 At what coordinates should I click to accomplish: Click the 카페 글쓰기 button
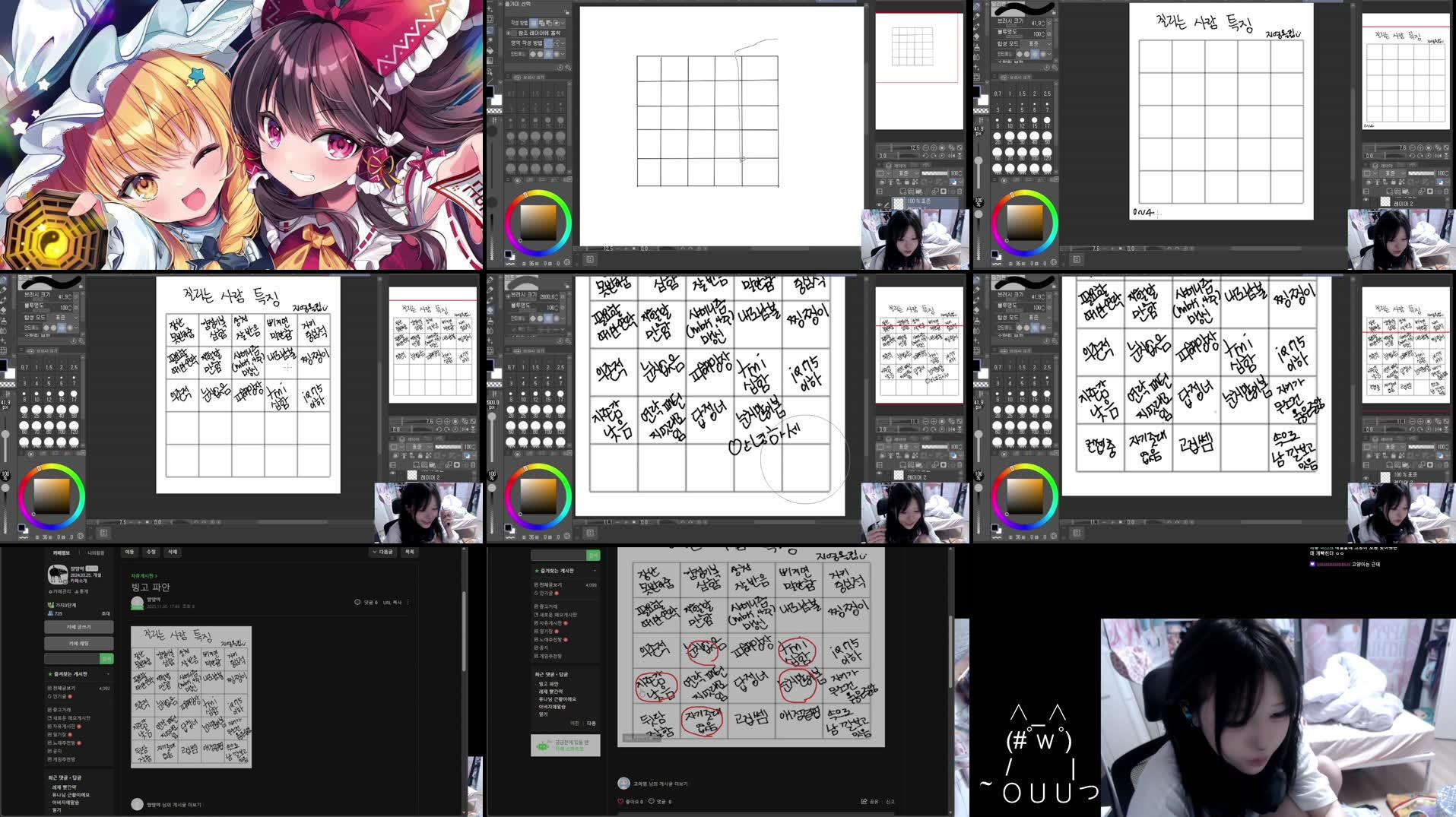(78, 627)
